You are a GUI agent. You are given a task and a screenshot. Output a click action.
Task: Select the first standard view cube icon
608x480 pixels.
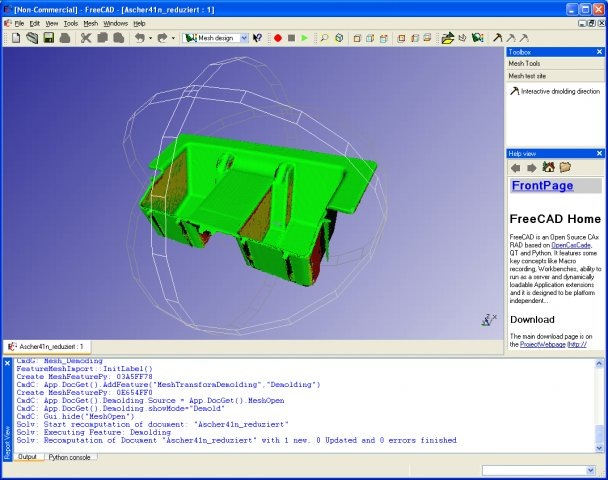(x=357, y=38)
